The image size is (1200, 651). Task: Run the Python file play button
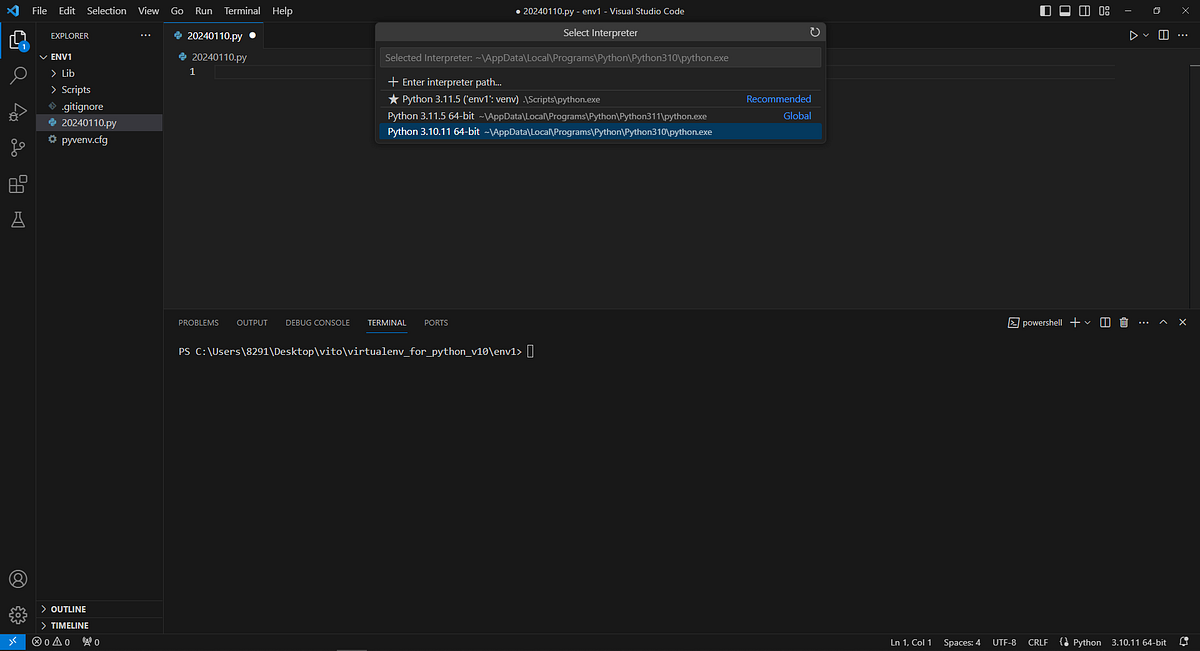[x=1133, y=35]
